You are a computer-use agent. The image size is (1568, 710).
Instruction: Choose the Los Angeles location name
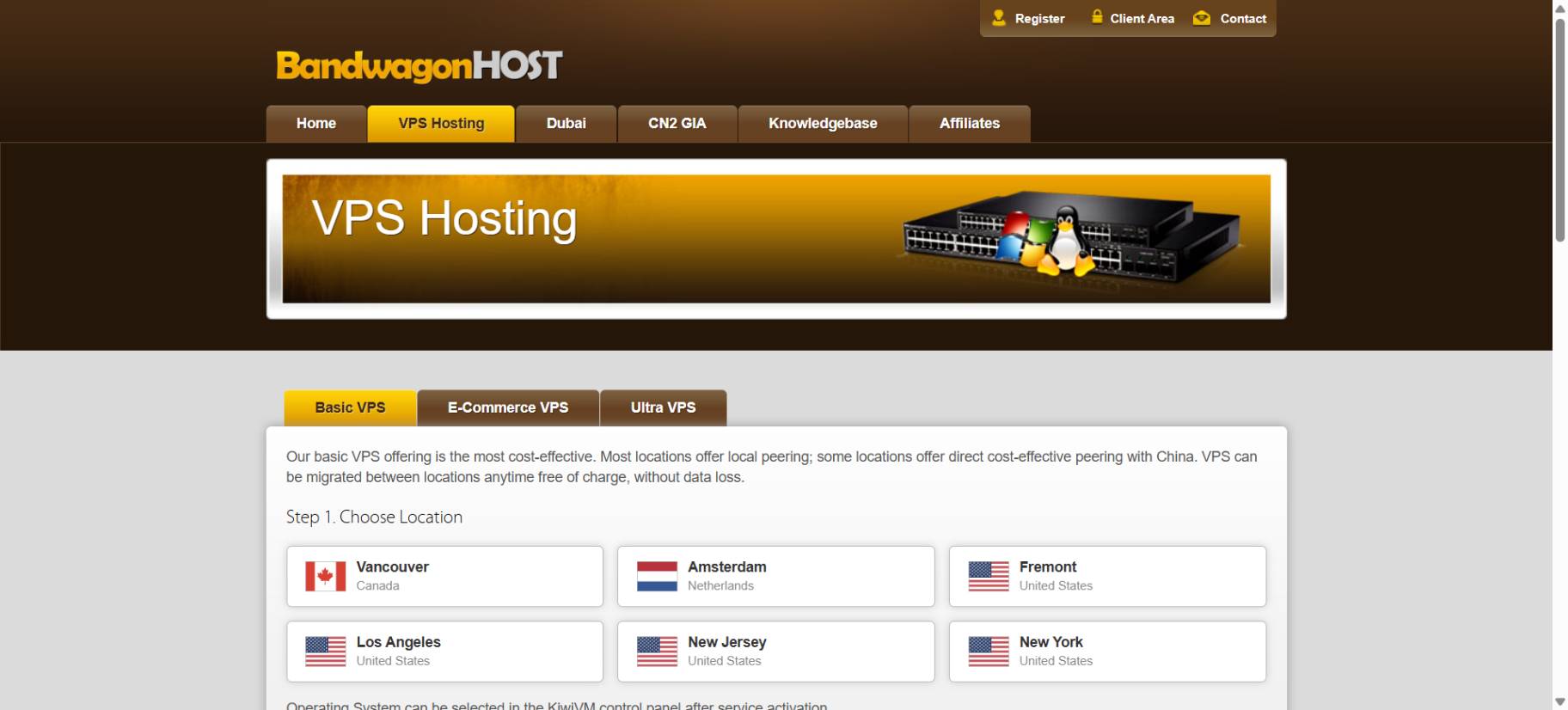398,642
